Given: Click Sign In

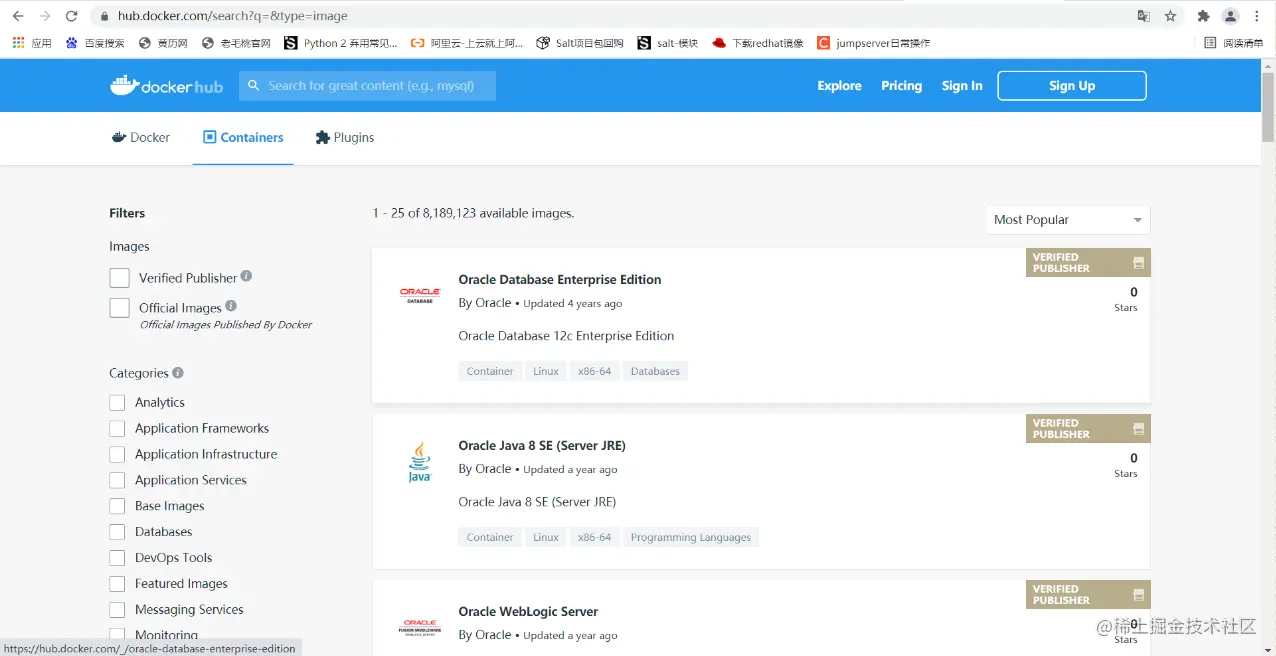Looking at the screenshot, I should point(962,86).
